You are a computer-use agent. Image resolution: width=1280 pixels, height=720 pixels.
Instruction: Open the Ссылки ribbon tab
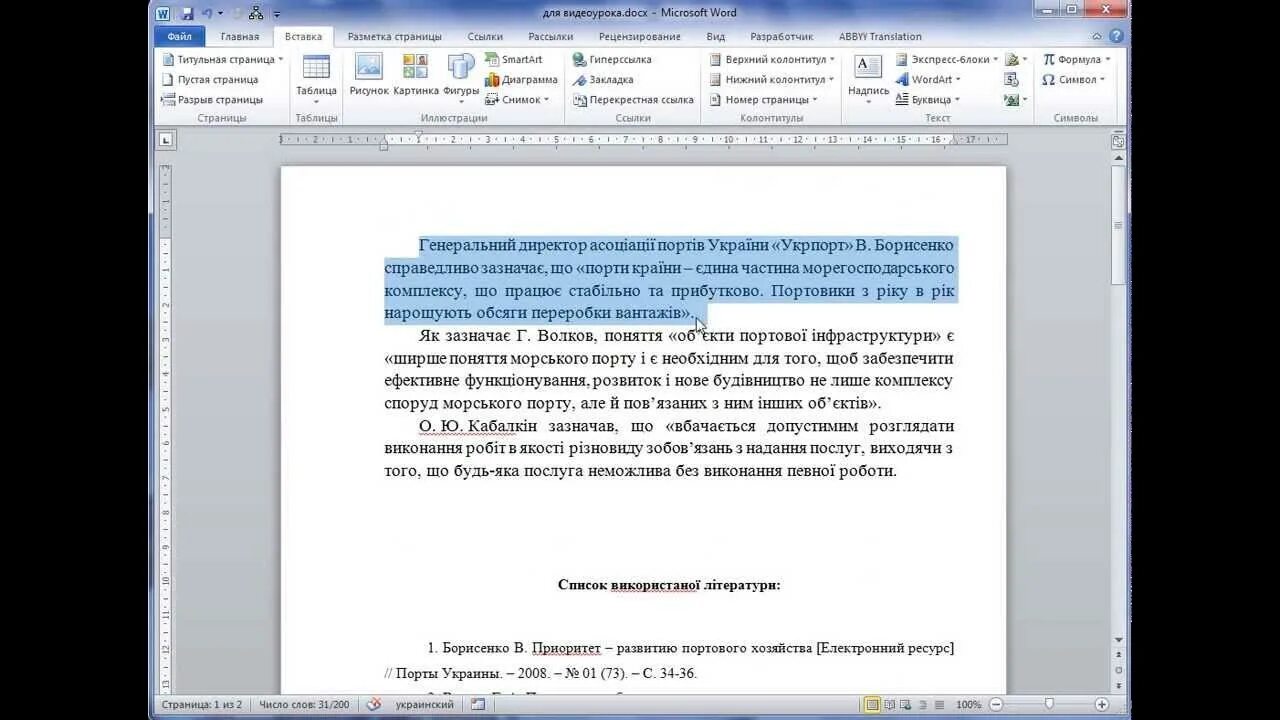[x=485, y=37]
